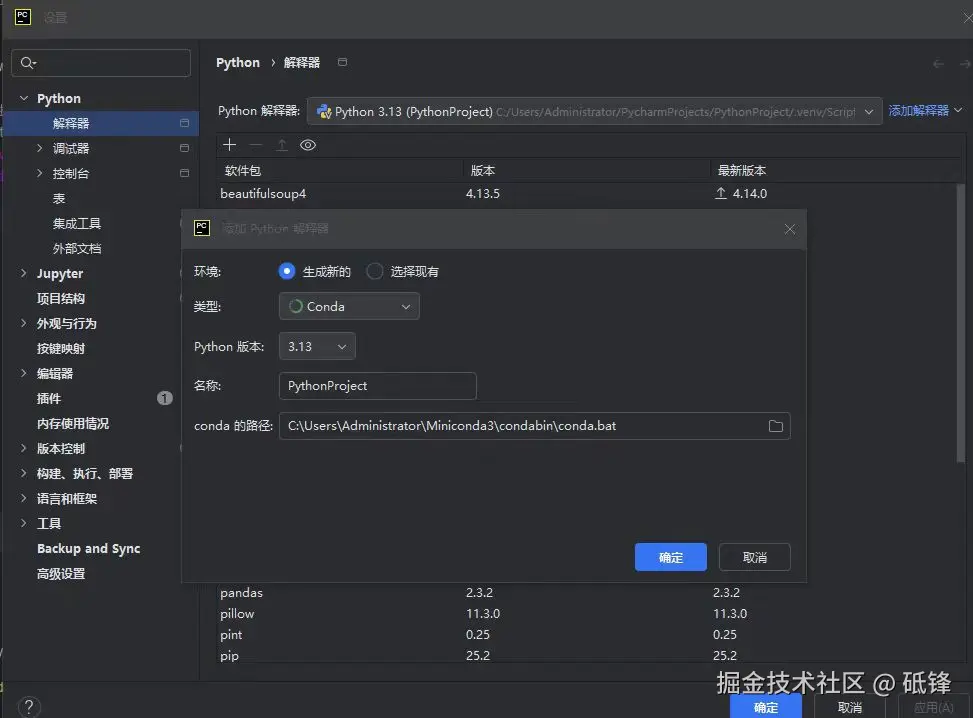Select the pandas package row
Screen dimensions: 973x718
point(586,593)
